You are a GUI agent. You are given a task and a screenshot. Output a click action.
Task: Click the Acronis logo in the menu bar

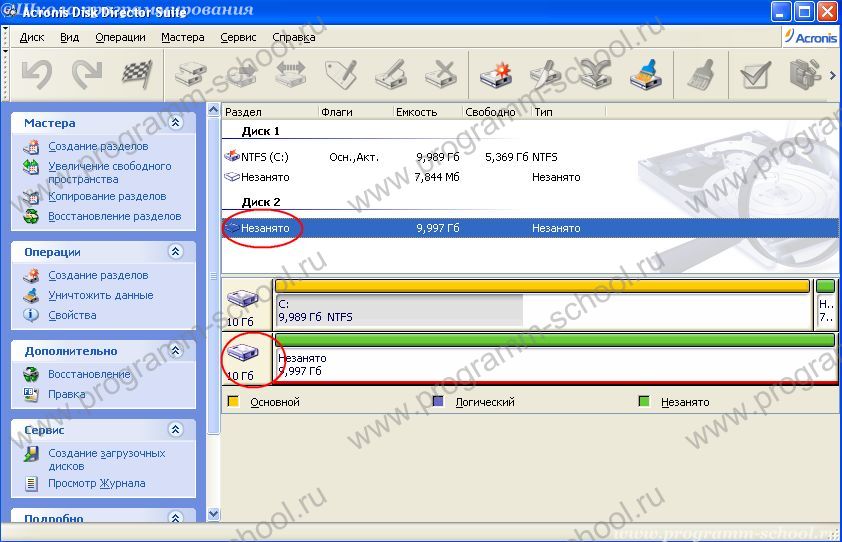pos(810,37)
